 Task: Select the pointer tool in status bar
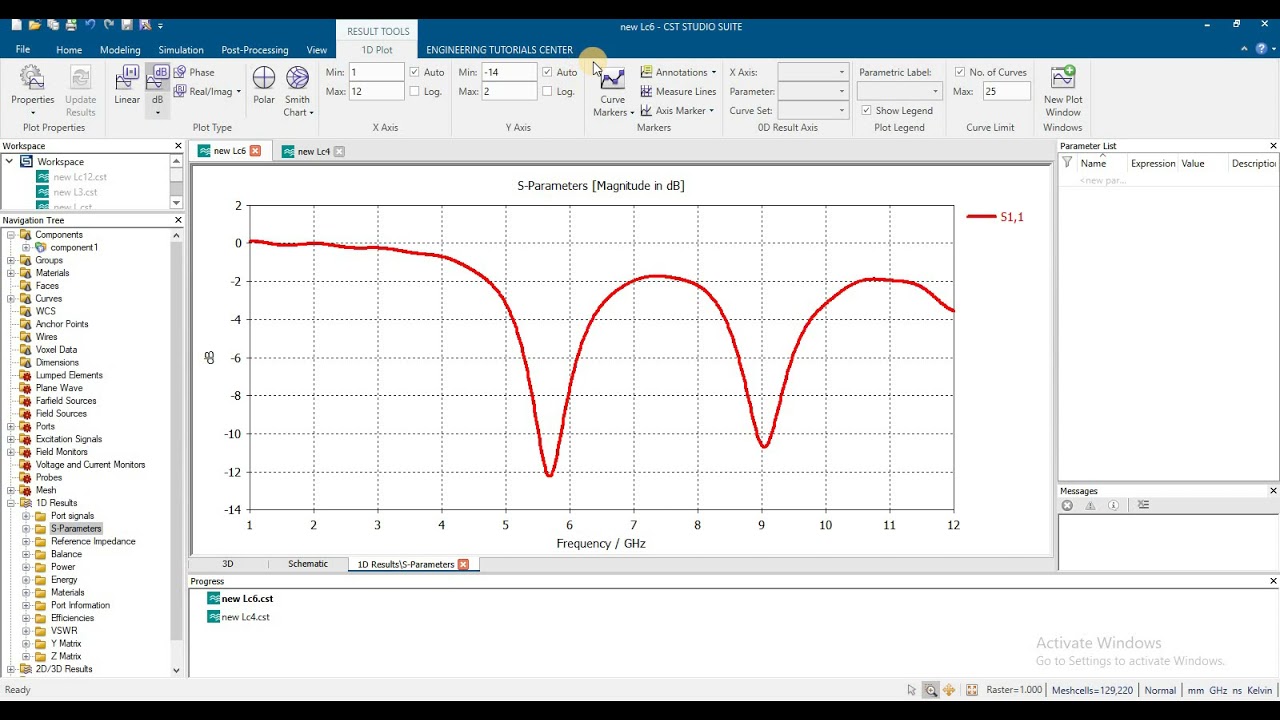(911, 690)
